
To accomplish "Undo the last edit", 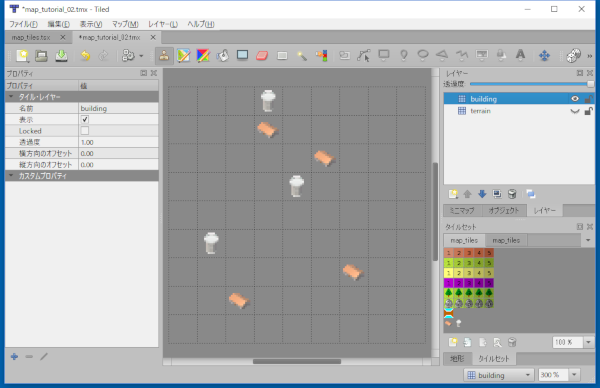I will pos(85,56).
